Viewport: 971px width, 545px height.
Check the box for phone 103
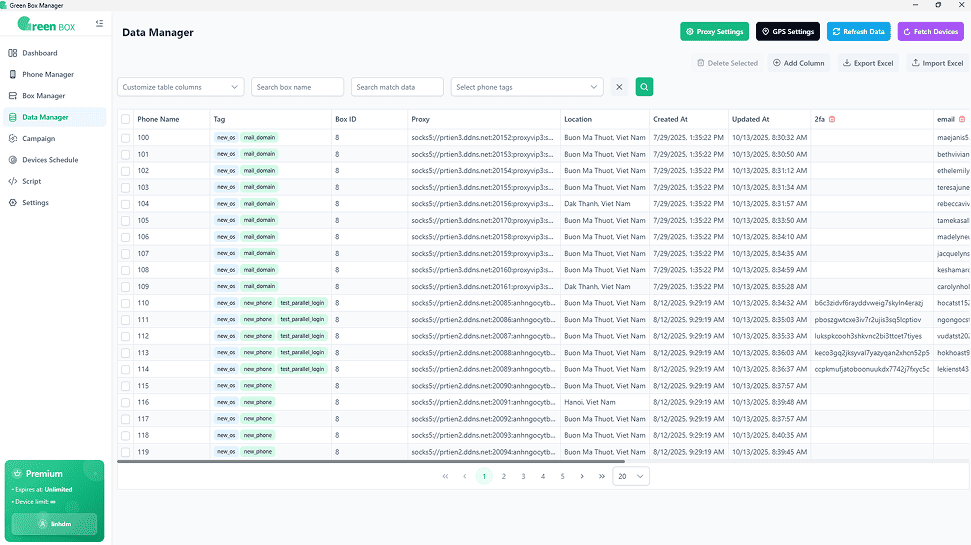pyautogui.click(x=126, y=187)
